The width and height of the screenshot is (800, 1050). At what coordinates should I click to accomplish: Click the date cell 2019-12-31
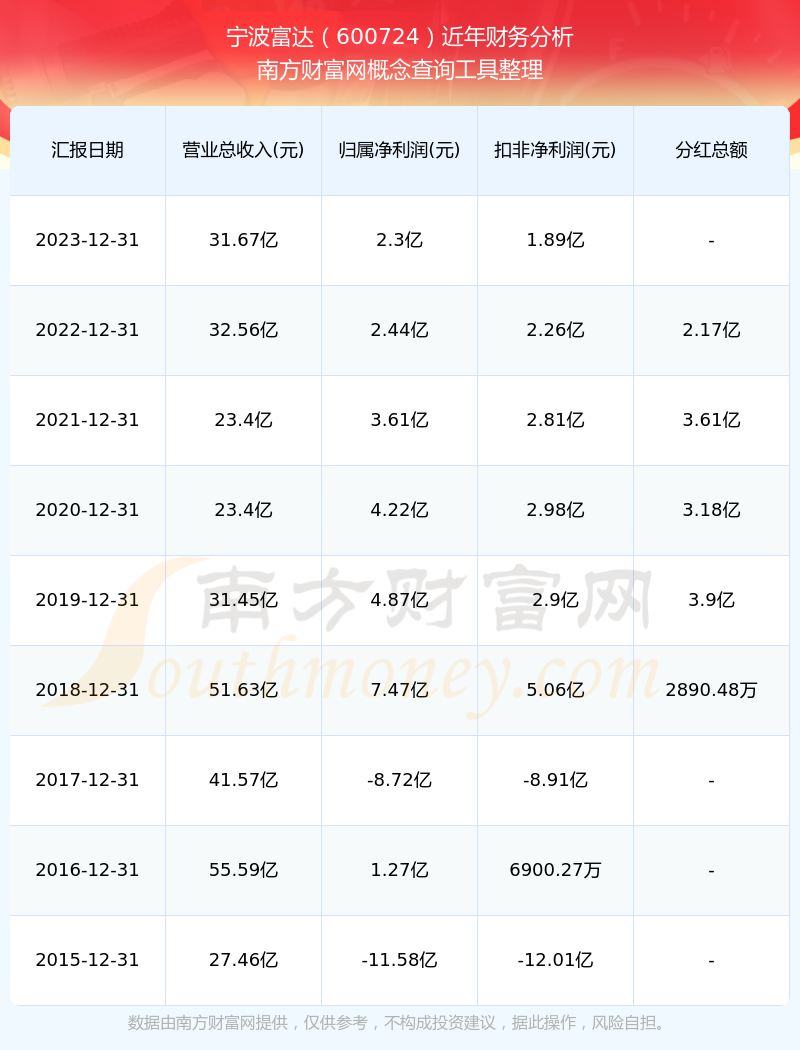[88, 600]
